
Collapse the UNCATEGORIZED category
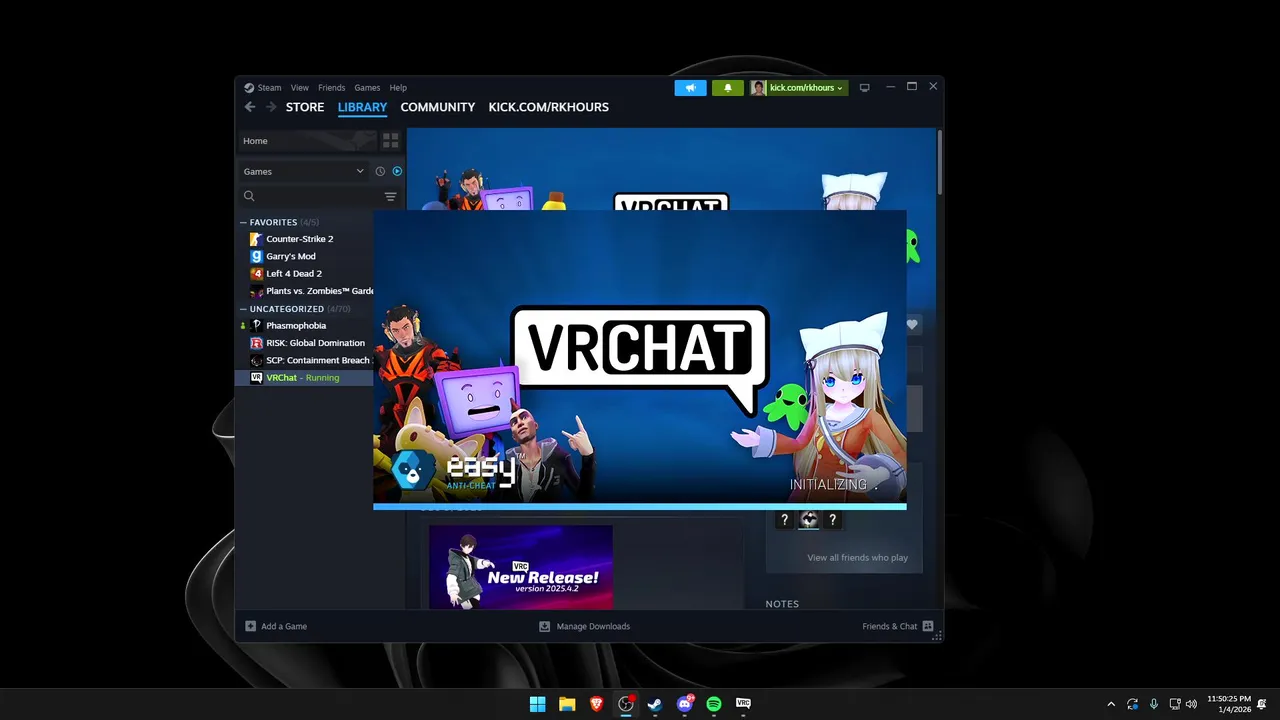click(243, 309)
